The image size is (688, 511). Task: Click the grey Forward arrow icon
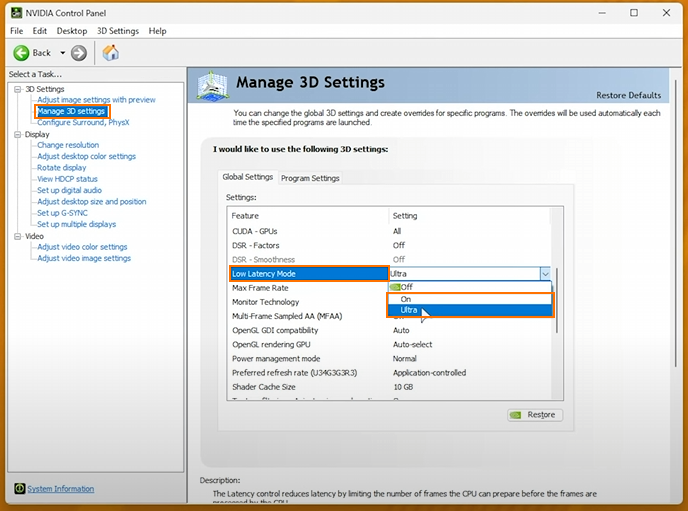point(79,53)
